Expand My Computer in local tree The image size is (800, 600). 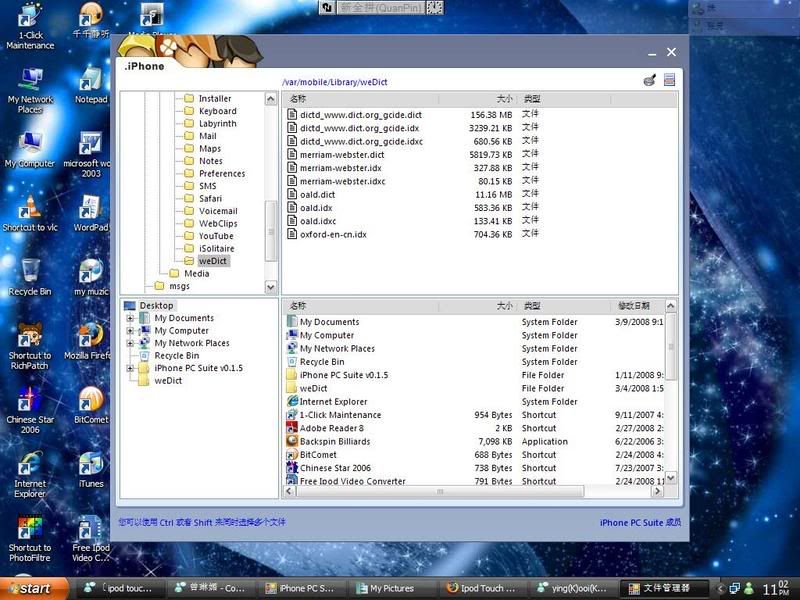point(130,331)
